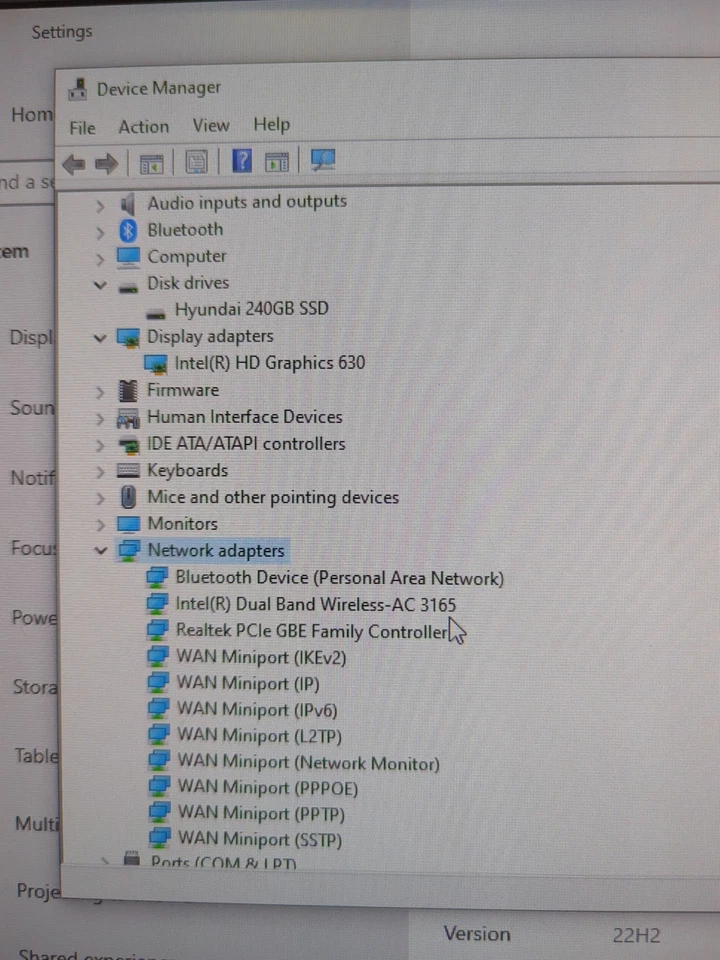Expand the Computer category chevron
The image size is (720, 960).
[100, 260]
